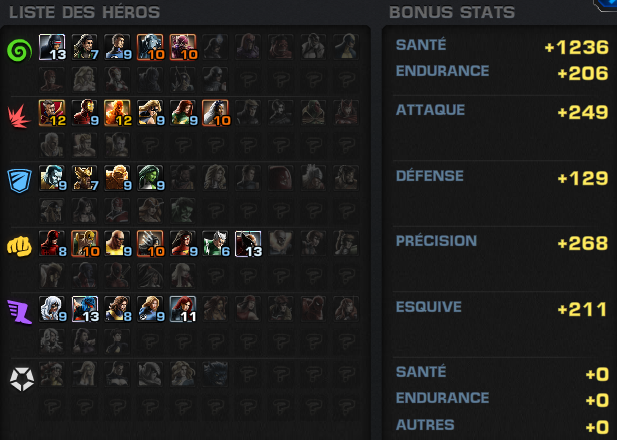Select red-haired Black Widow level 11 portrait

coord(183,309)
